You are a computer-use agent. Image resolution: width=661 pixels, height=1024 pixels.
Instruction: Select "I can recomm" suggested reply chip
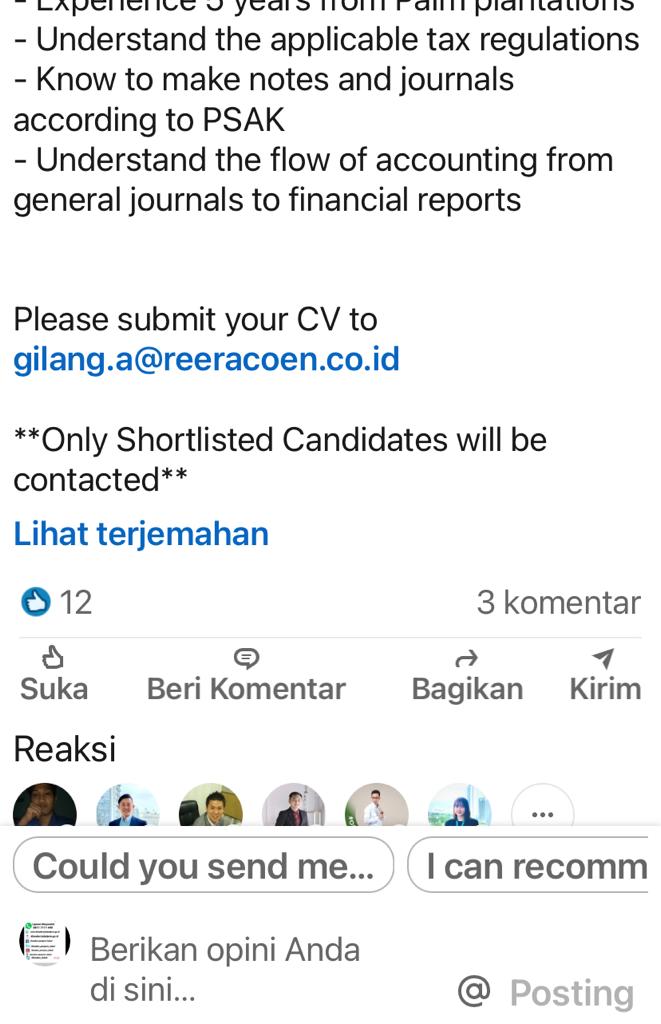(x=536, y=866)
